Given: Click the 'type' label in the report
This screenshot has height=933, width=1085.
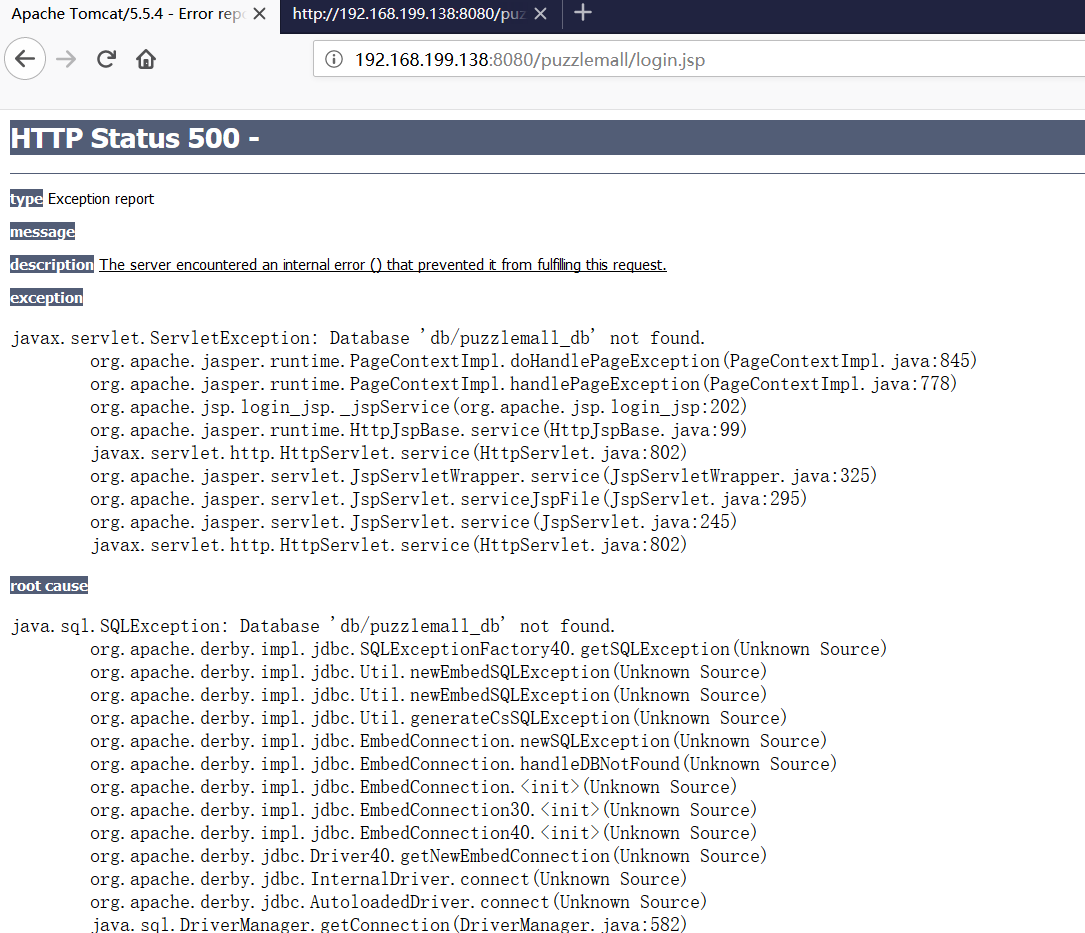Looking at the screenshot, I should tap(26, 199).
